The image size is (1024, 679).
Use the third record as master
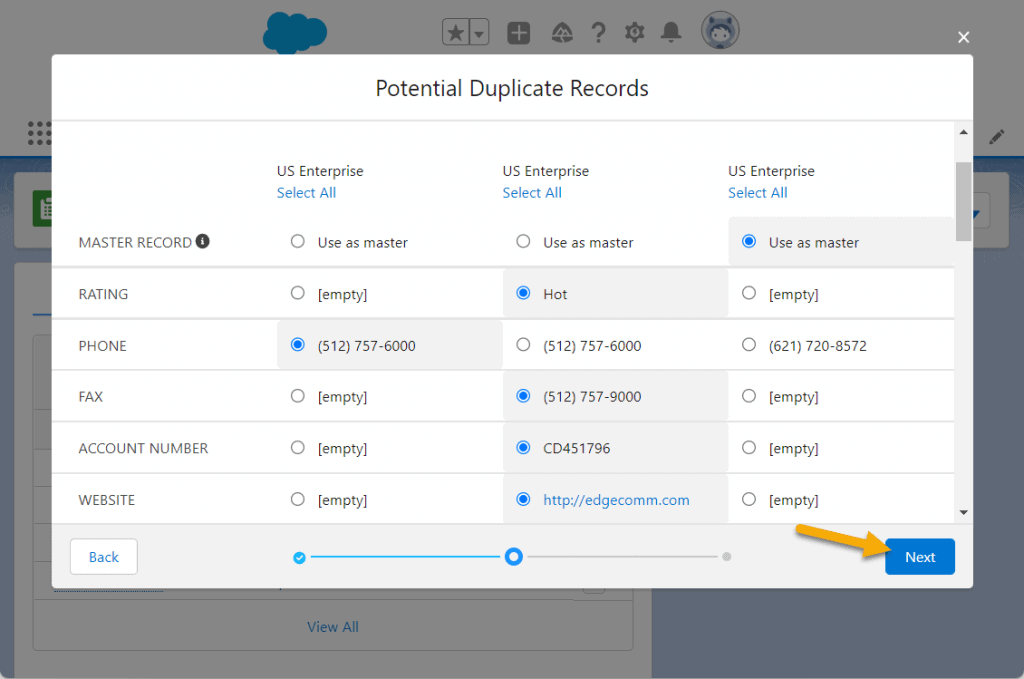coord(747,241)
